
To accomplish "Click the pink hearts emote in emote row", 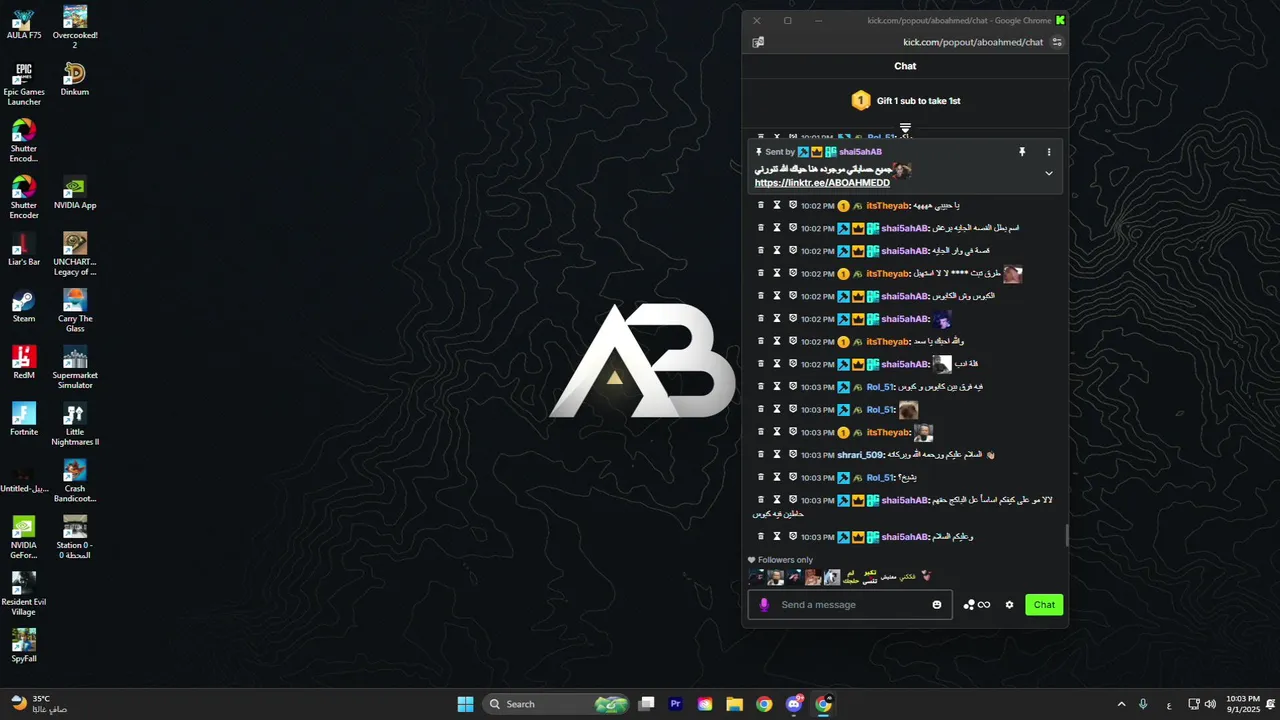I will click(926, 576).
